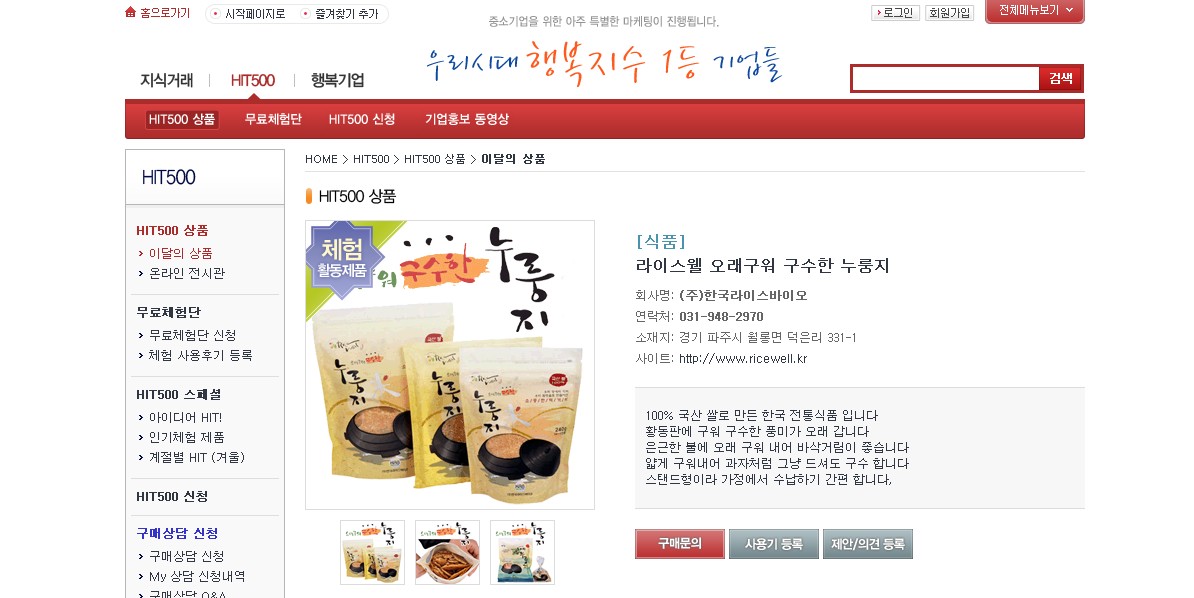Click the red 검색 search button
This screenshot has height=598, width=1194.
click(x=1061, y=78)
